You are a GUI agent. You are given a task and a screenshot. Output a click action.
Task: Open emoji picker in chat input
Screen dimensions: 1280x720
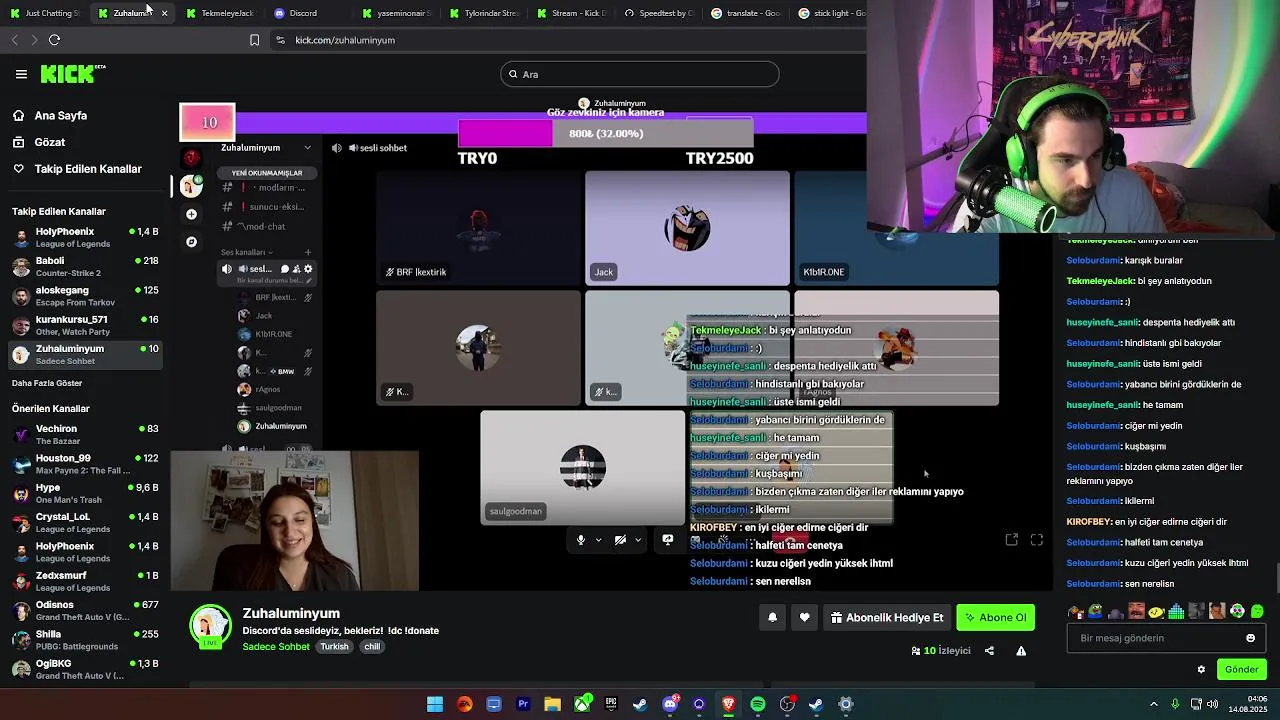tap(1250, 638)
